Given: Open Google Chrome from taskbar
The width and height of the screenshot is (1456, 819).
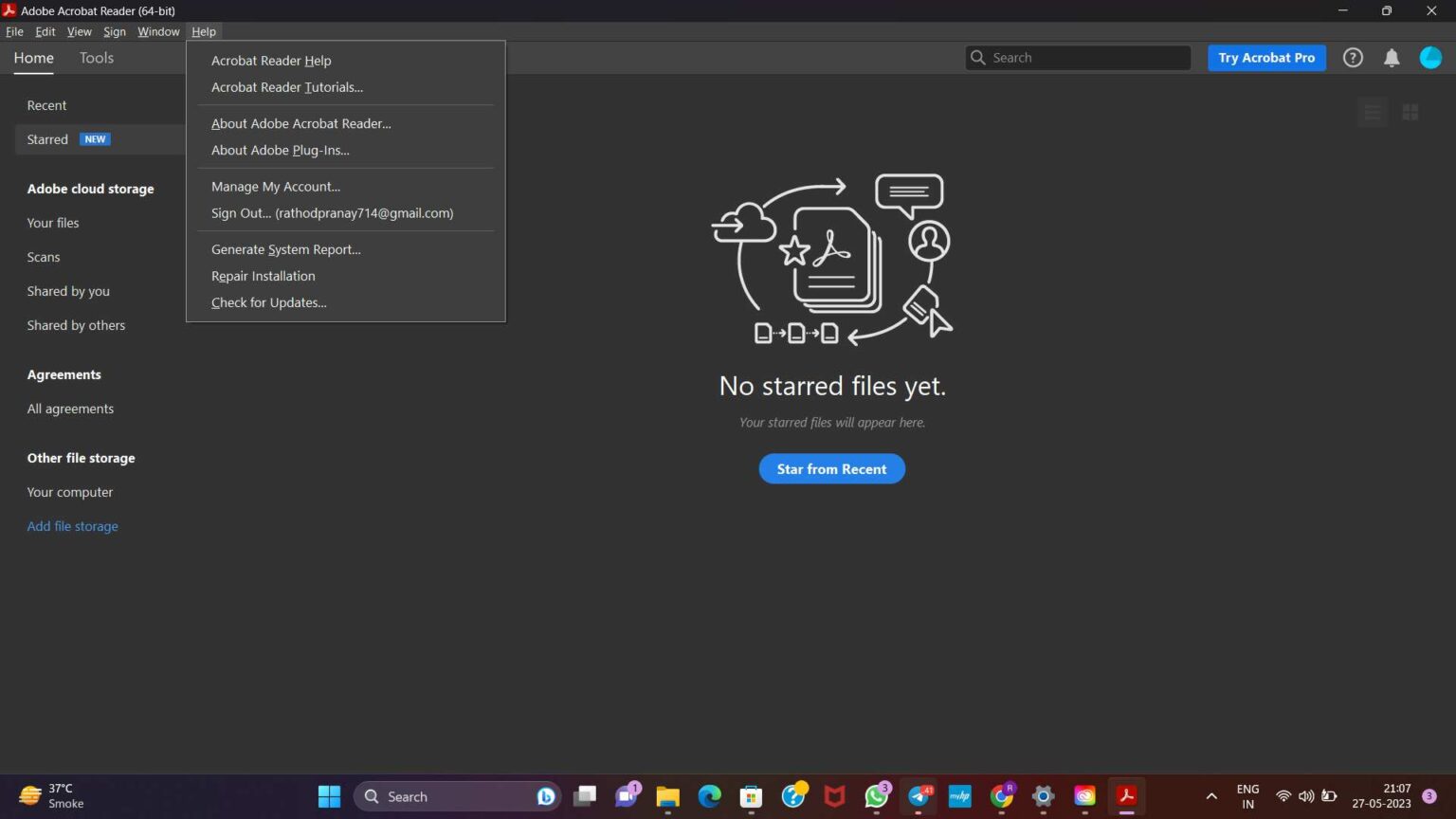Looking at the screenshot, I should point(1002,796).
